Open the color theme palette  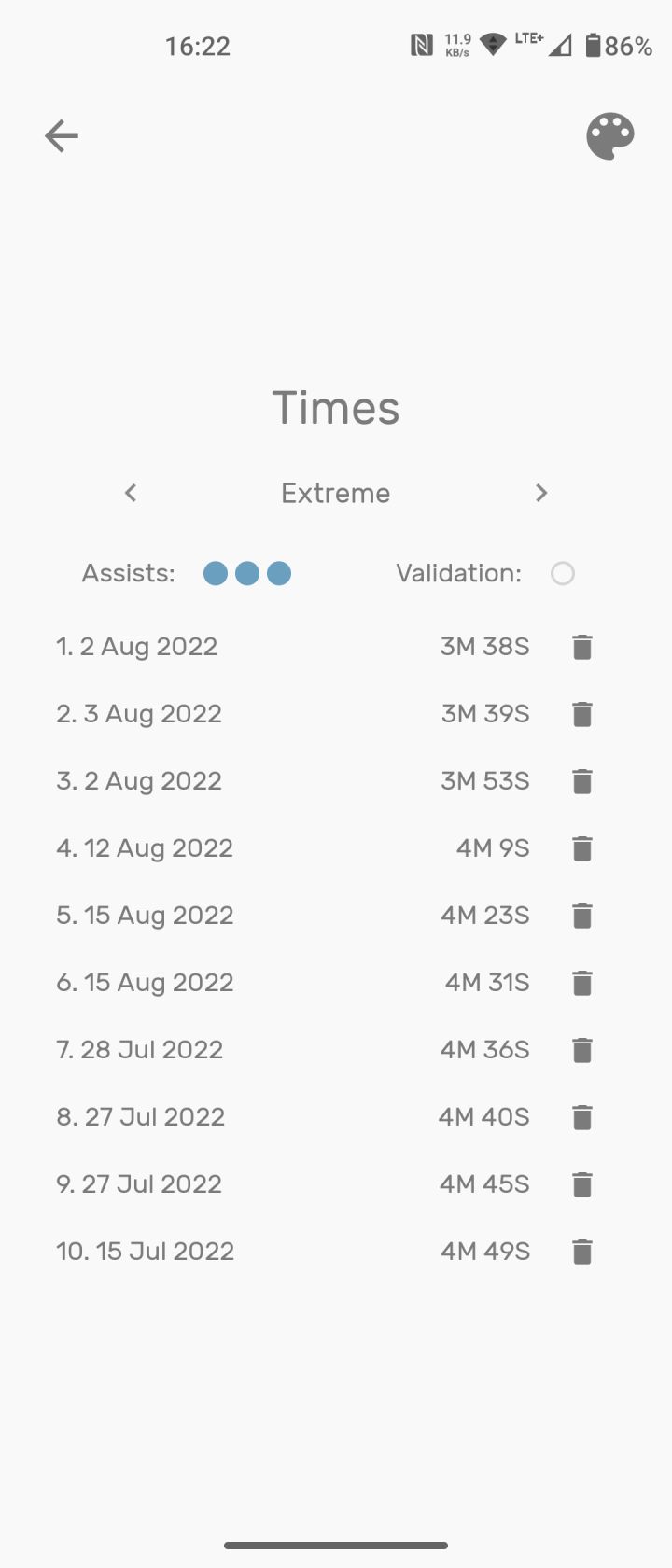click(610, 136)
